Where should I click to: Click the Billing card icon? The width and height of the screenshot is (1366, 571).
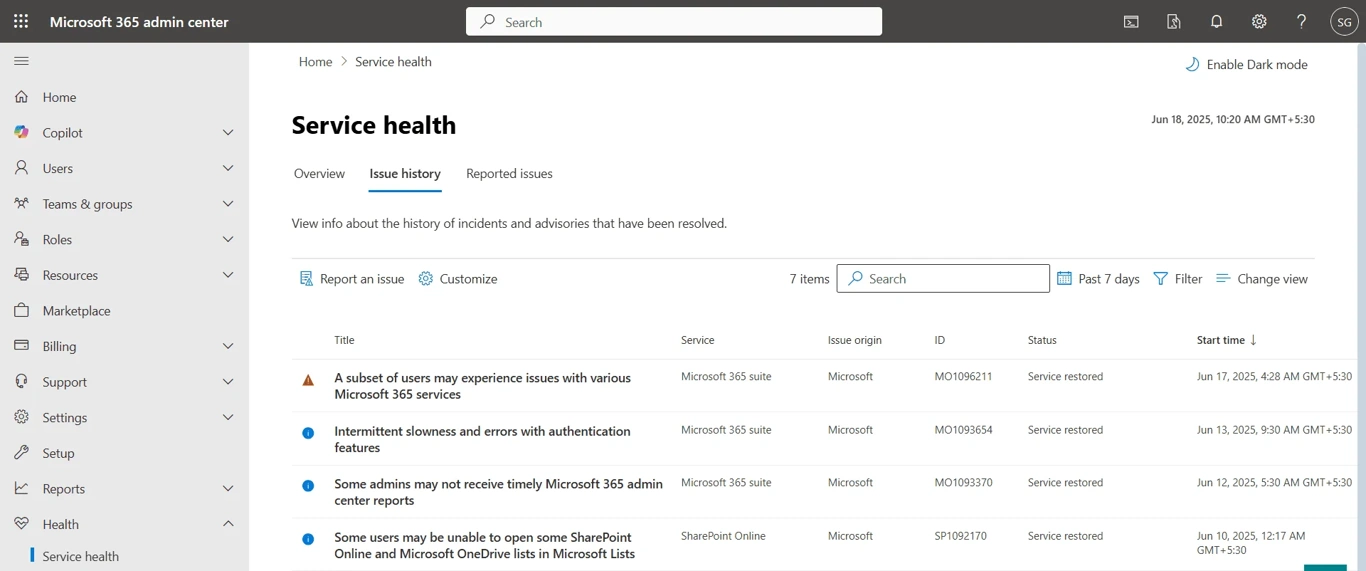pyautogui.click(x=21, y=345)
